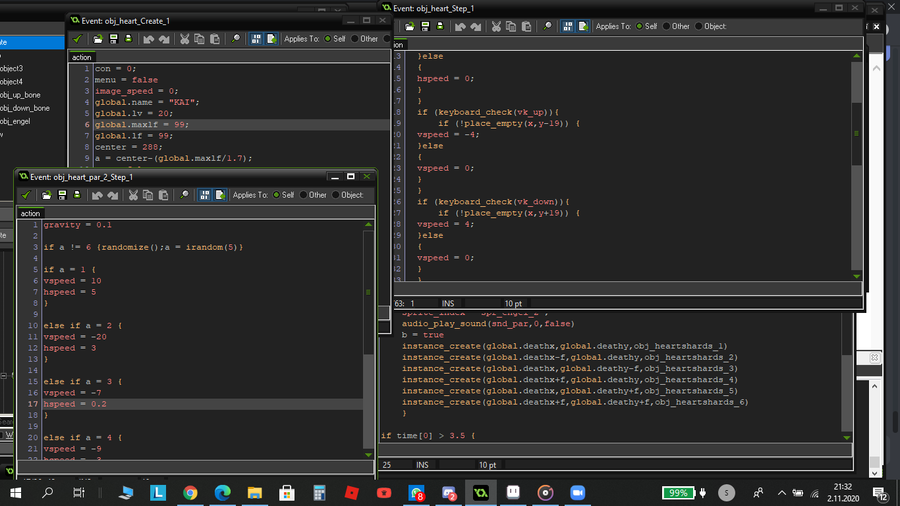Image resolution: width=900 pixels, height=506 pixels.
Task: Print icon in obj_heart_Step_1 toolbar
Action: point(440,26)
